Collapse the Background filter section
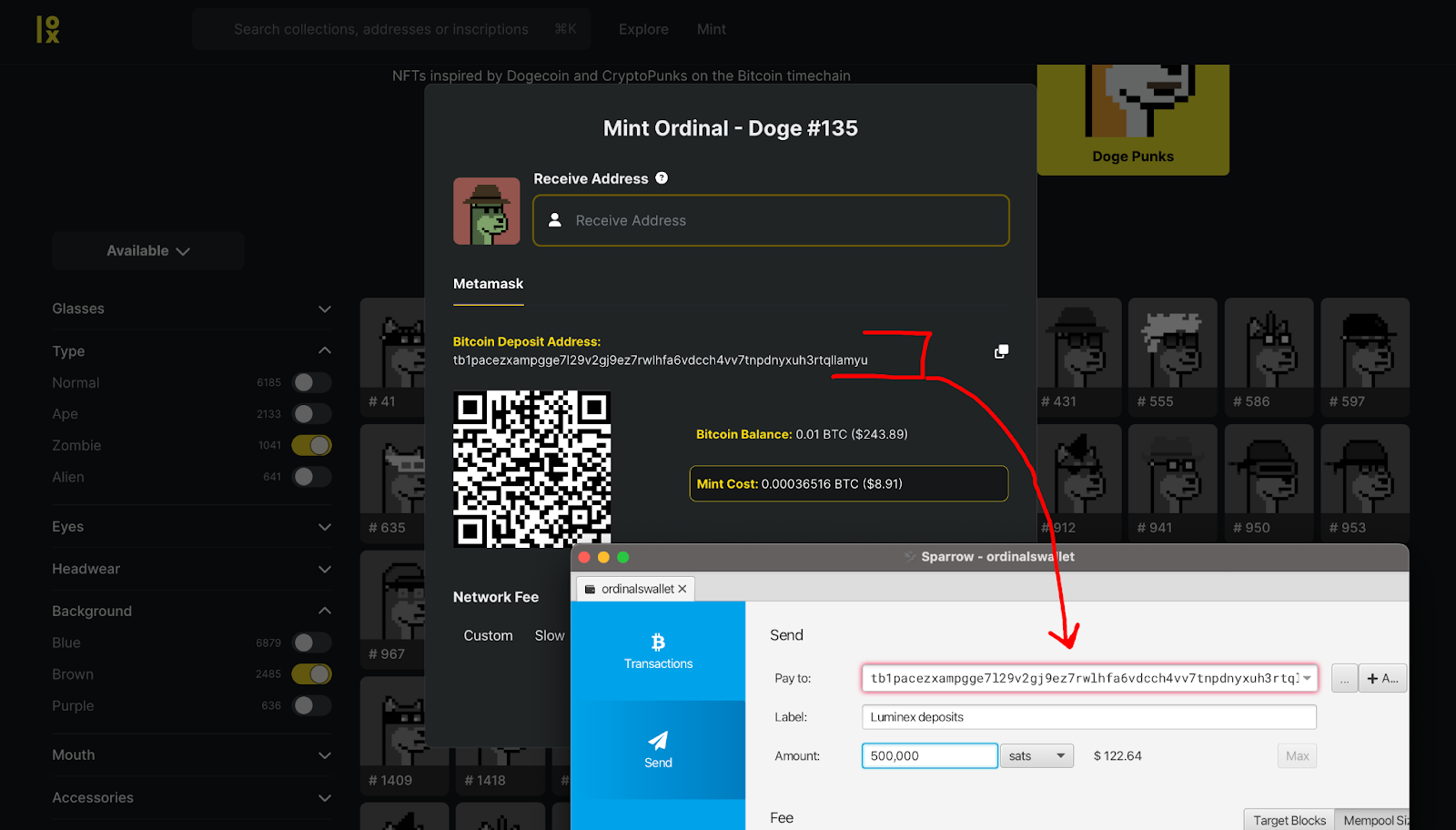Image resolution: width=1456 pixels, height=830 pixels. click(x=191, y=611)
